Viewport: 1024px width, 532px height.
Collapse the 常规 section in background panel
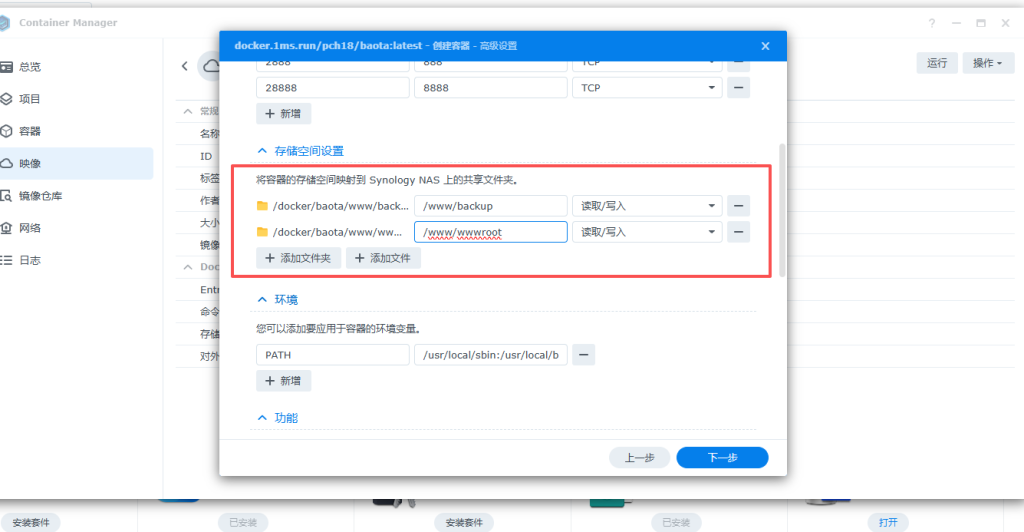188,111
